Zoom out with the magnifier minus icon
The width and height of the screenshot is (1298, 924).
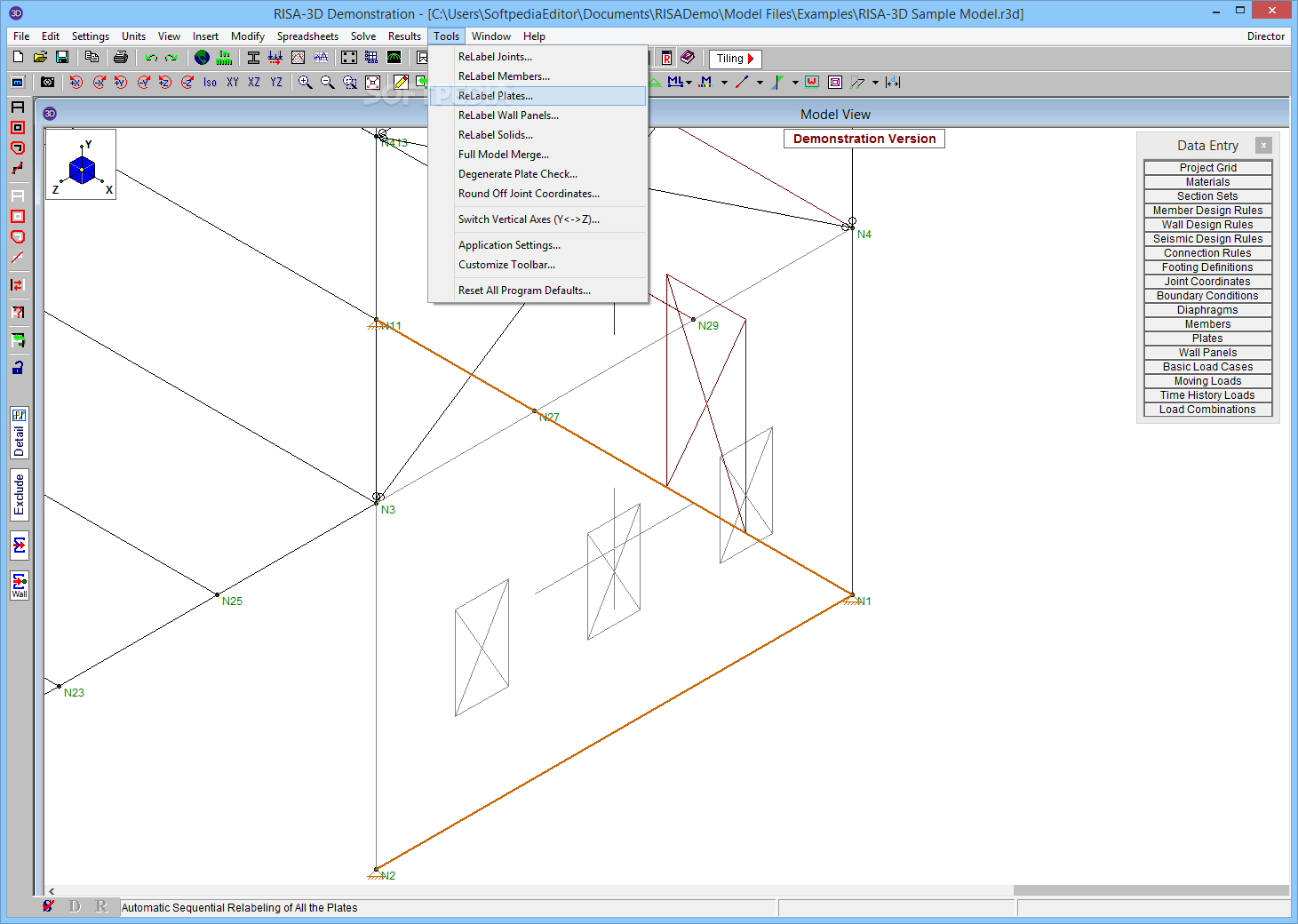point(327,82)
